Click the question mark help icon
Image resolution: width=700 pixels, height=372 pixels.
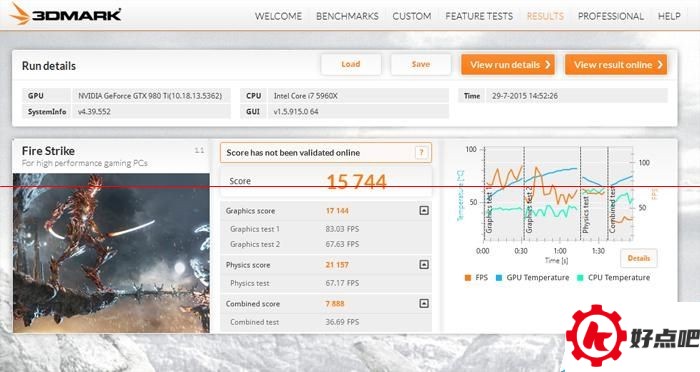pyautogui.click(x=421, y=153)
